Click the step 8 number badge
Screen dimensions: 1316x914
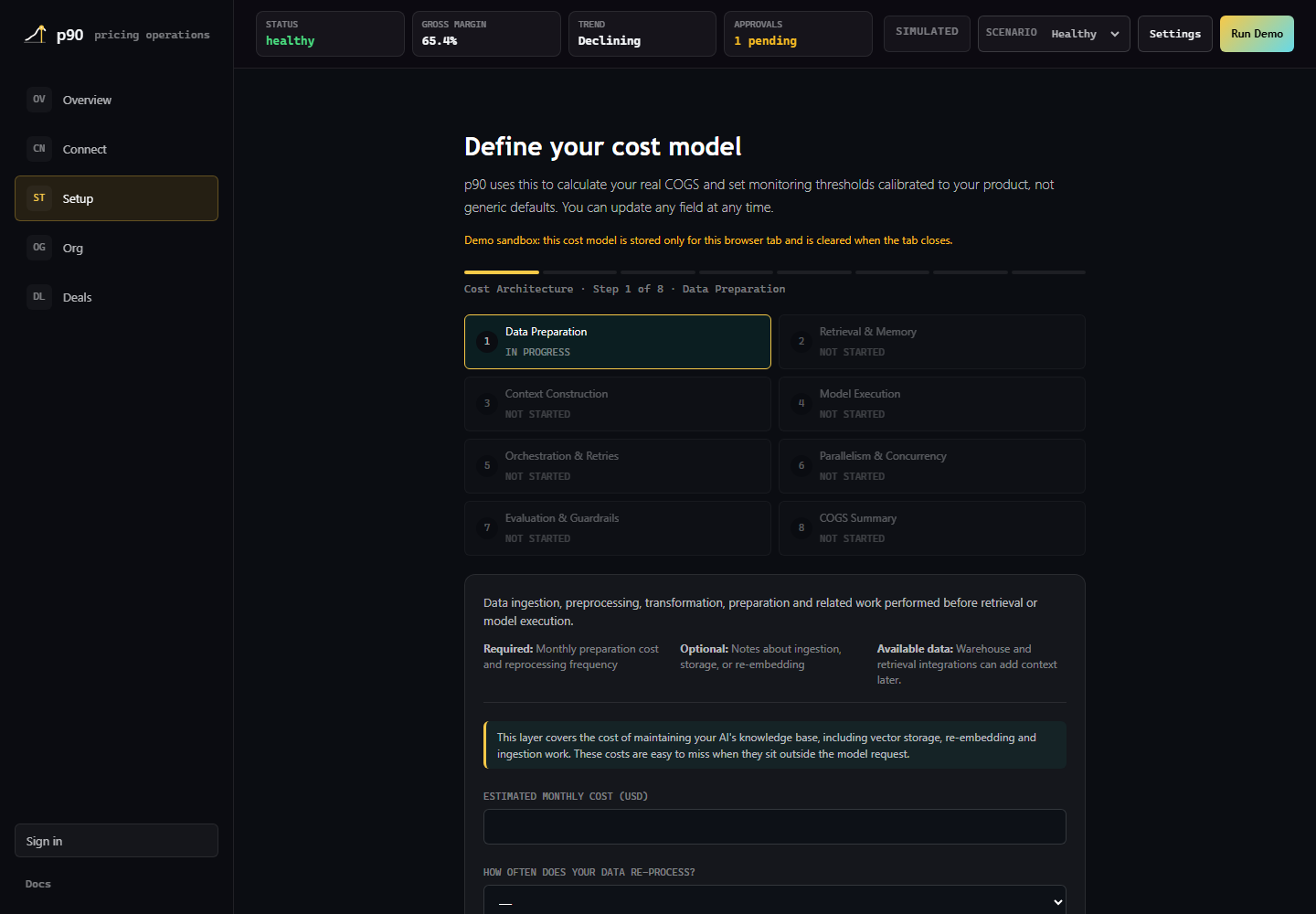point(801,528)
